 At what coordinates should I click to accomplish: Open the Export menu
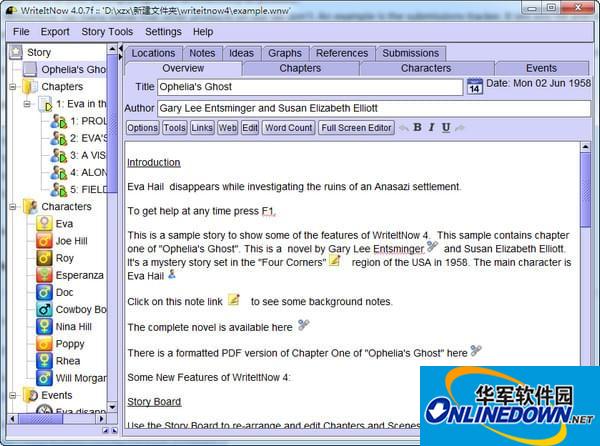click(55, 32)
